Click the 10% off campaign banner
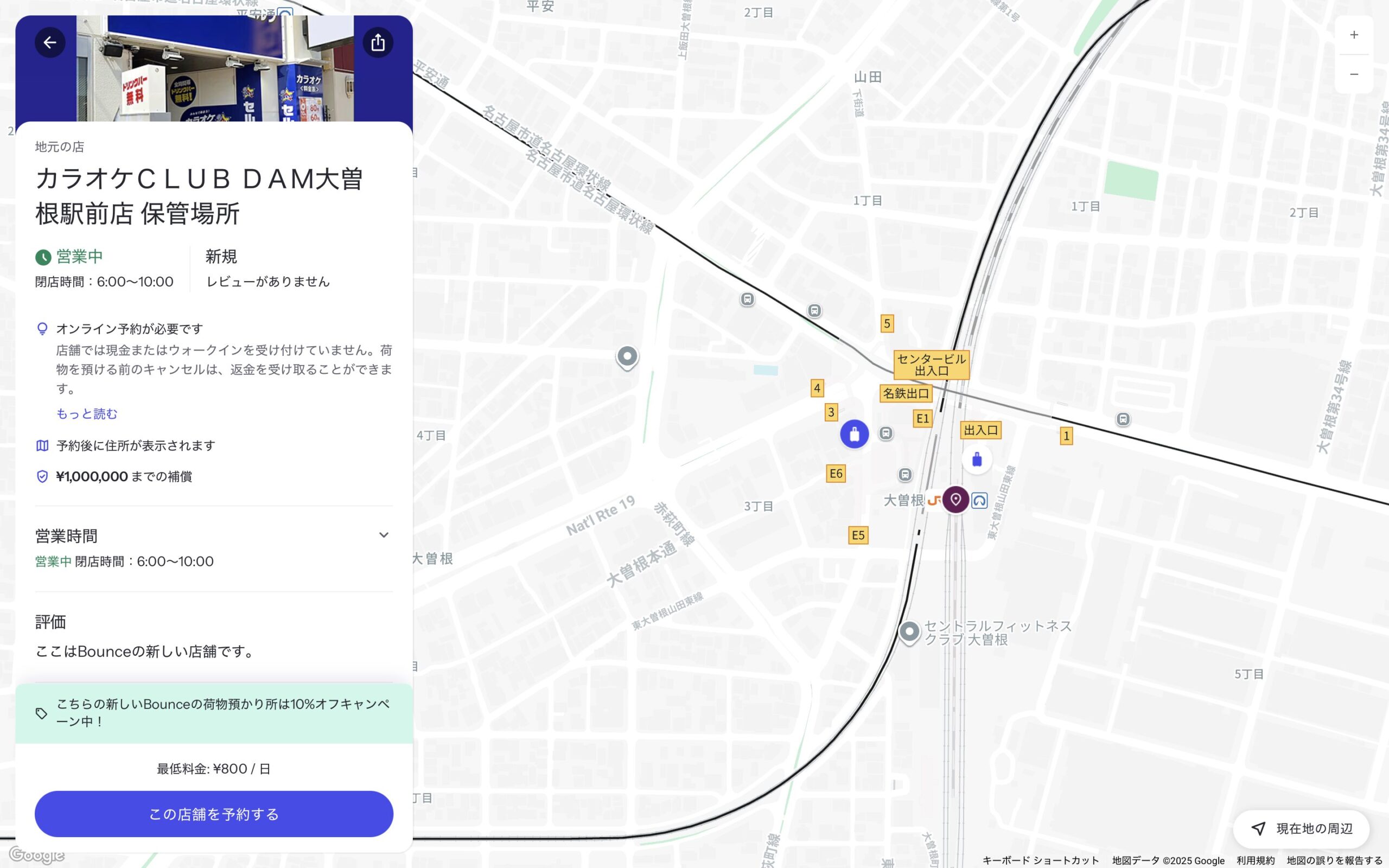Viewport: 1389px width, 868px height. click(214, 713)
